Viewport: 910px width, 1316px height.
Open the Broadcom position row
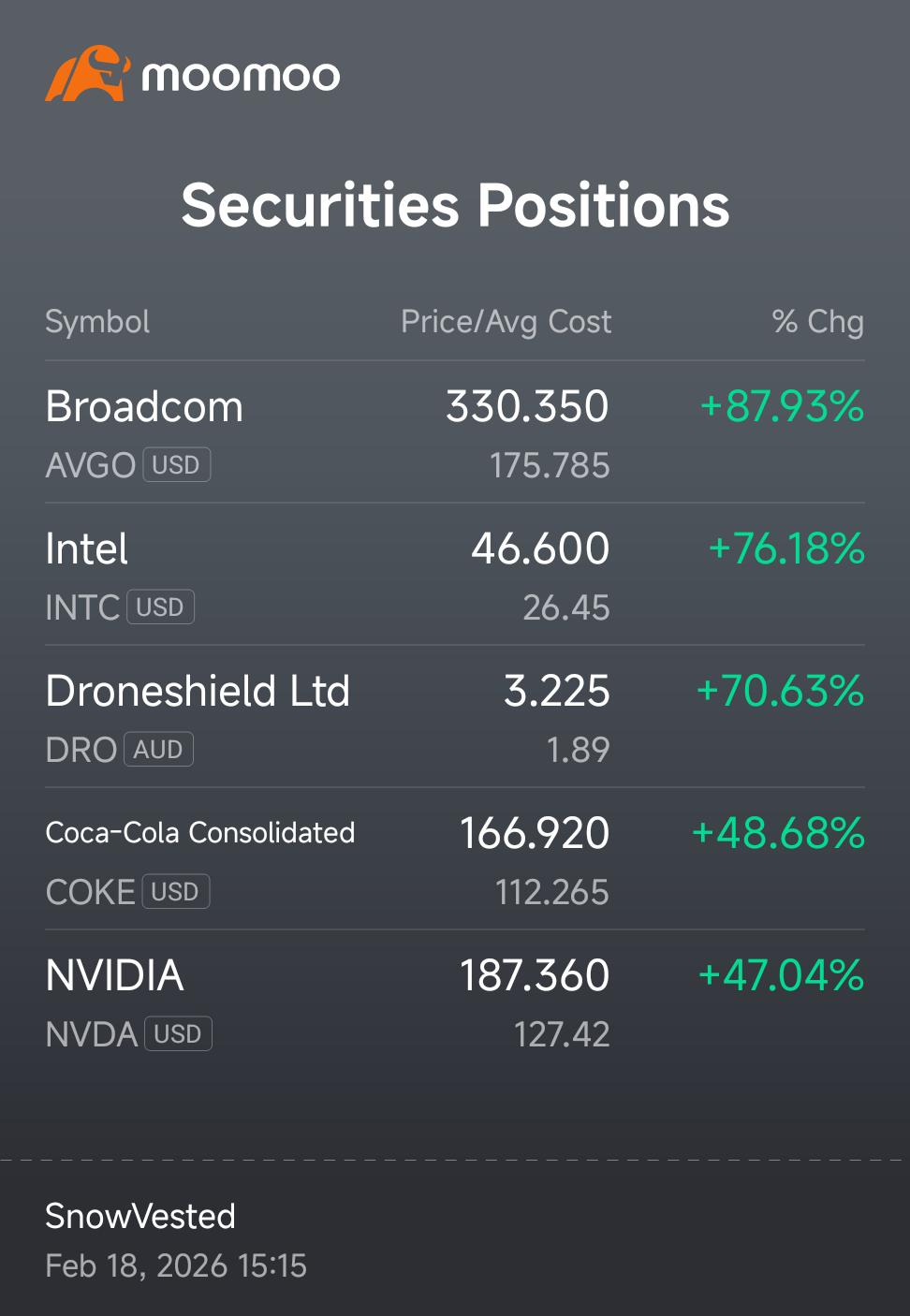[x=455, y=433]
